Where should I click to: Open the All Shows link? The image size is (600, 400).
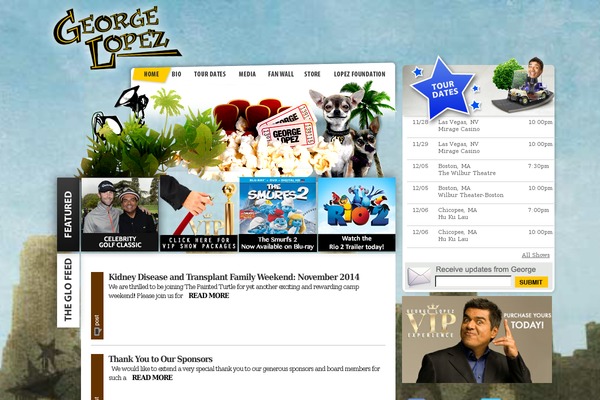[x=535, y=255]
